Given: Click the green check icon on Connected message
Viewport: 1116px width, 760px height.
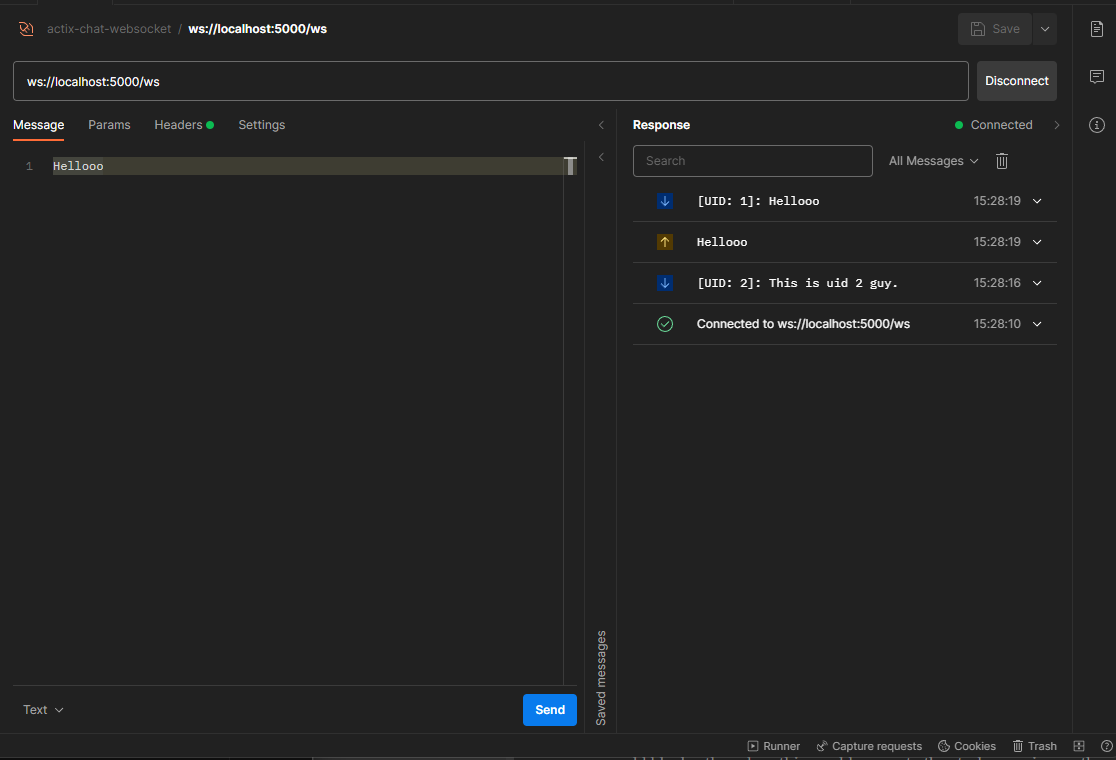Looking at the screenshot, I should (665, 324).
